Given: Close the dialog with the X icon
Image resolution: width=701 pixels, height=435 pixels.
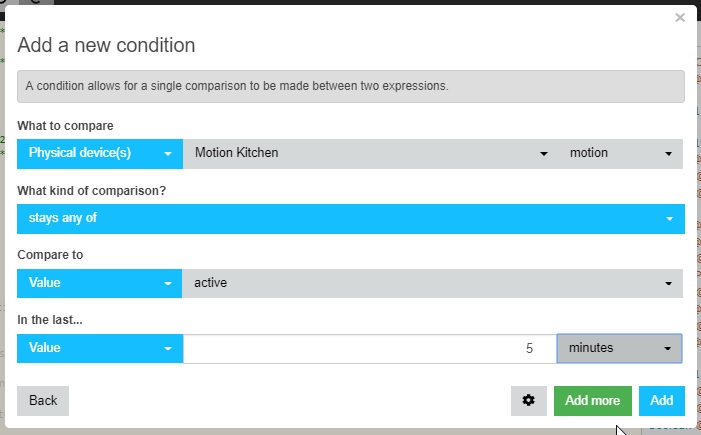Looking at the screenshot, I should (680, 17).
